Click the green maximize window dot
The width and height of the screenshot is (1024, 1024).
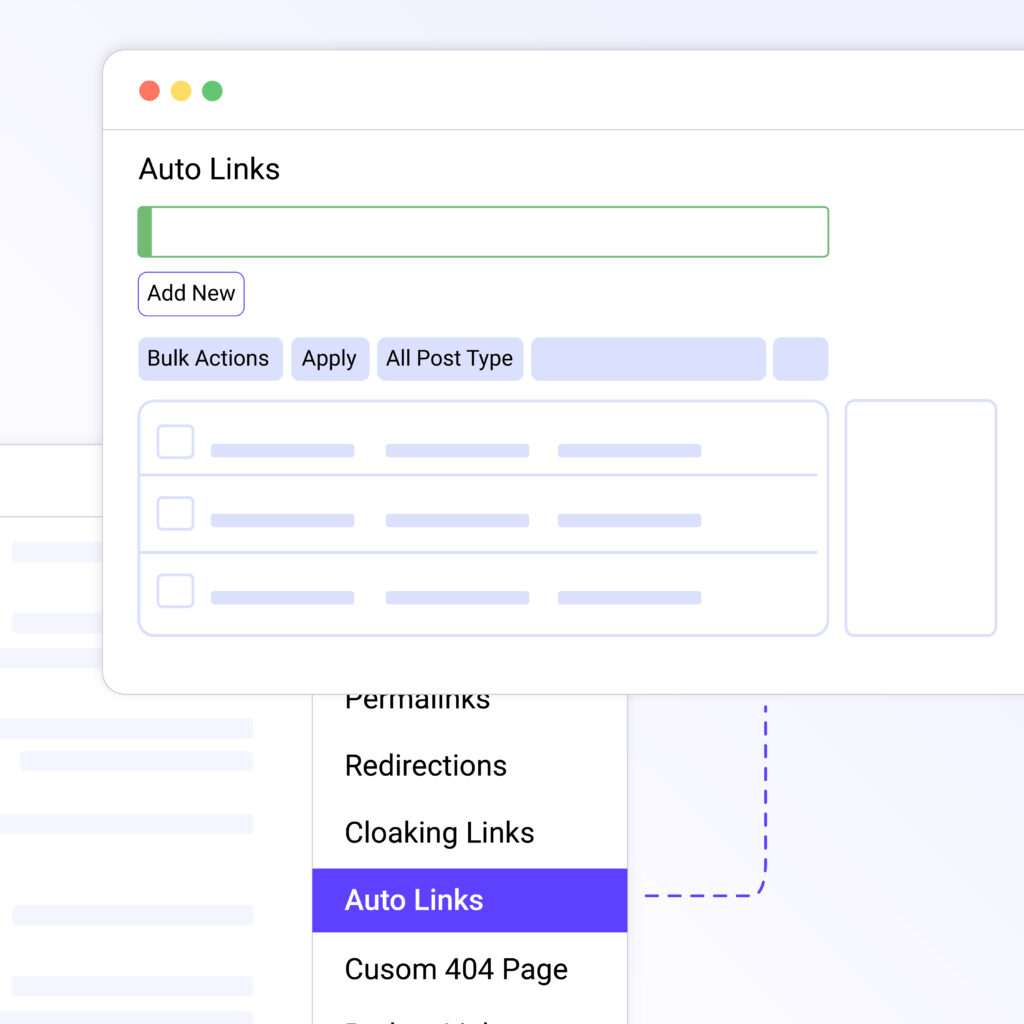[212, 91]
